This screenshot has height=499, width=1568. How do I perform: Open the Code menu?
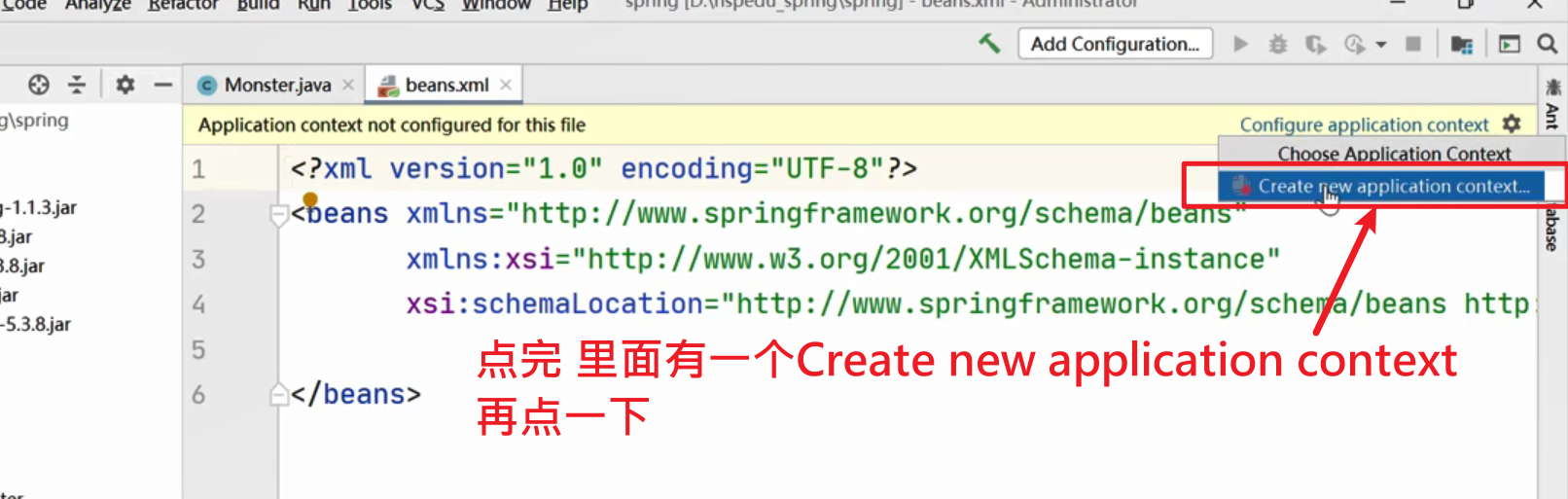pyautogui.click(x=23, y=5)
